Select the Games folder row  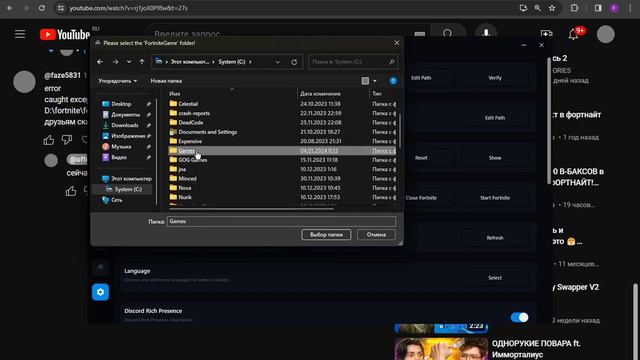[282, 151]
